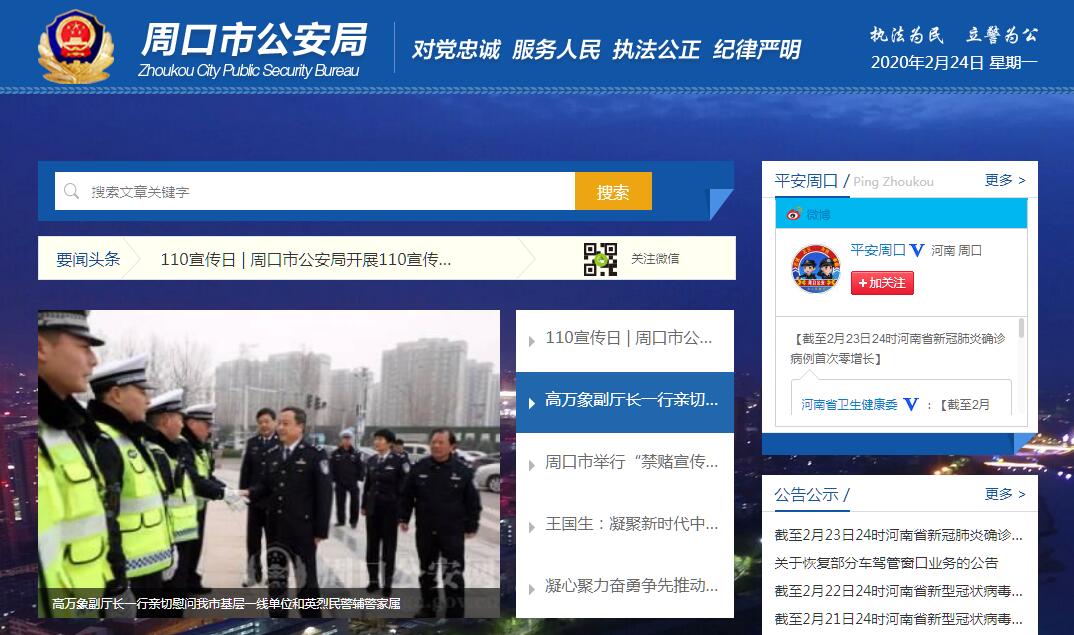Select the 高万象副厅长 highlighted news tab
The image size is (1074, 635).
point(625,401)
